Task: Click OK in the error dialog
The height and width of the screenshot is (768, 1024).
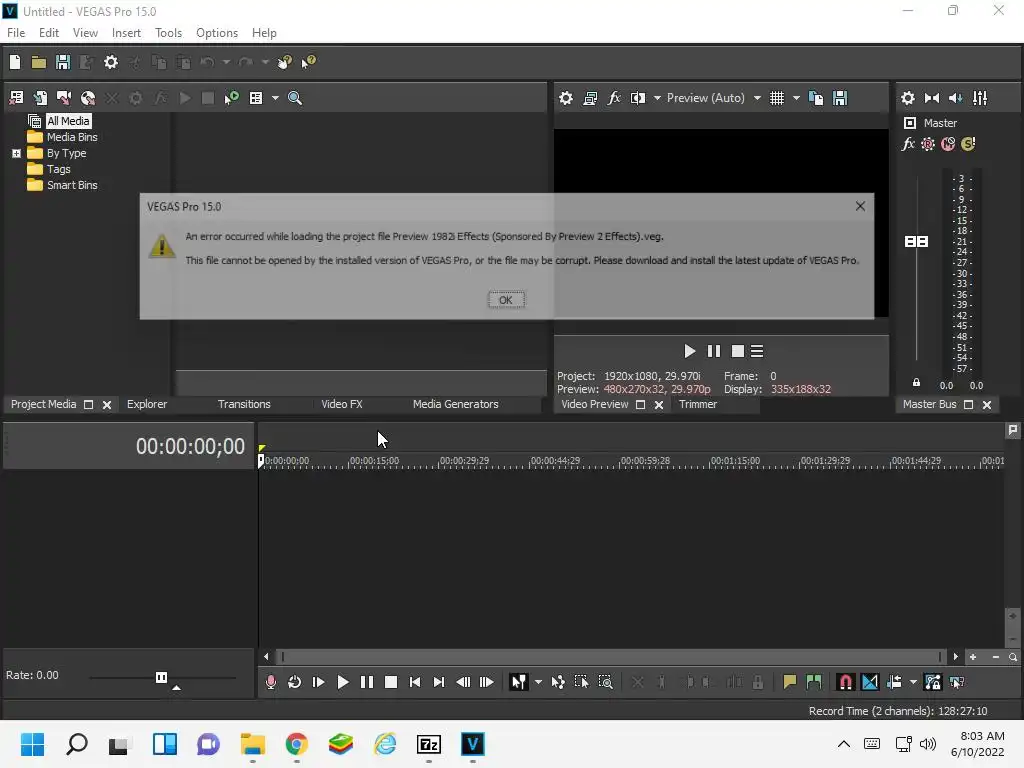Action: (x=506, y=300)
